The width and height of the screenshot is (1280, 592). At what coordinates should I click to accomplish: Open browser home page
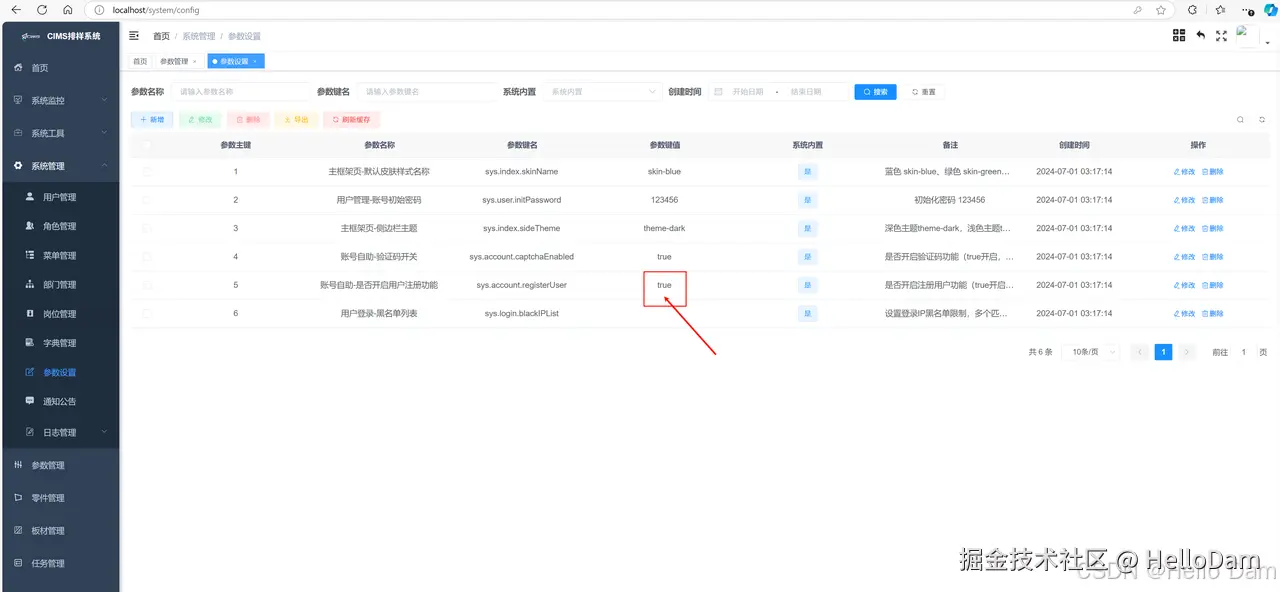[67, 10]
